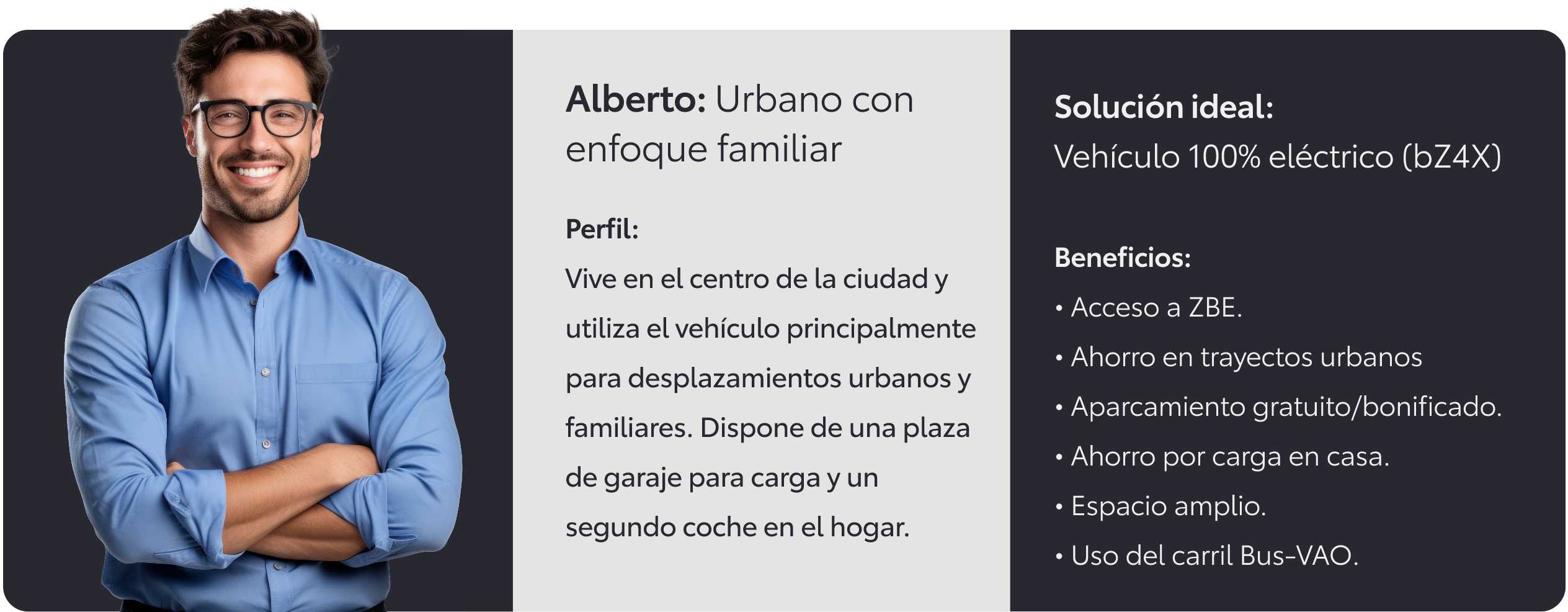Viewport: 1568px width, 612px height.
Task: Click the heading 'Alberto: Urbano con enfoque familiar'
Action: [739, 124]
